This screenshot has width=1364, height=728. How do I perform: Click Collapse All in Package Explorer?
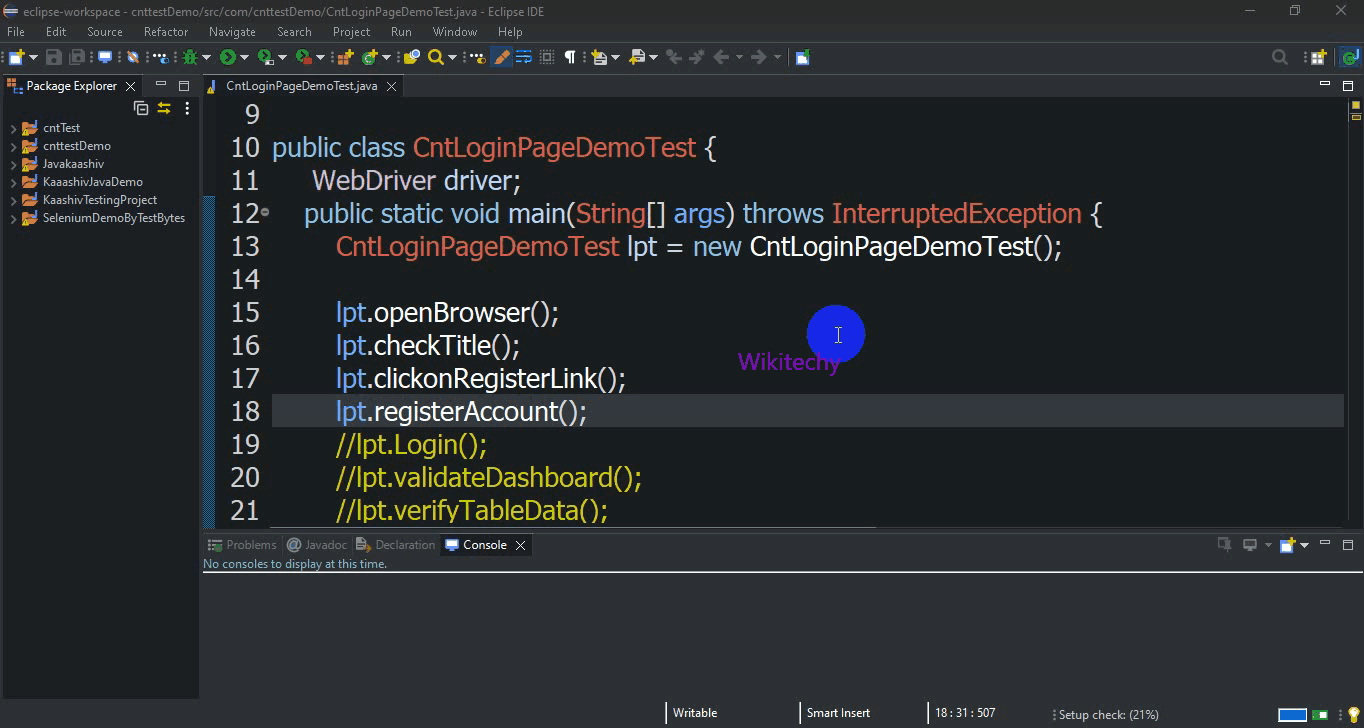coord(141,108)
